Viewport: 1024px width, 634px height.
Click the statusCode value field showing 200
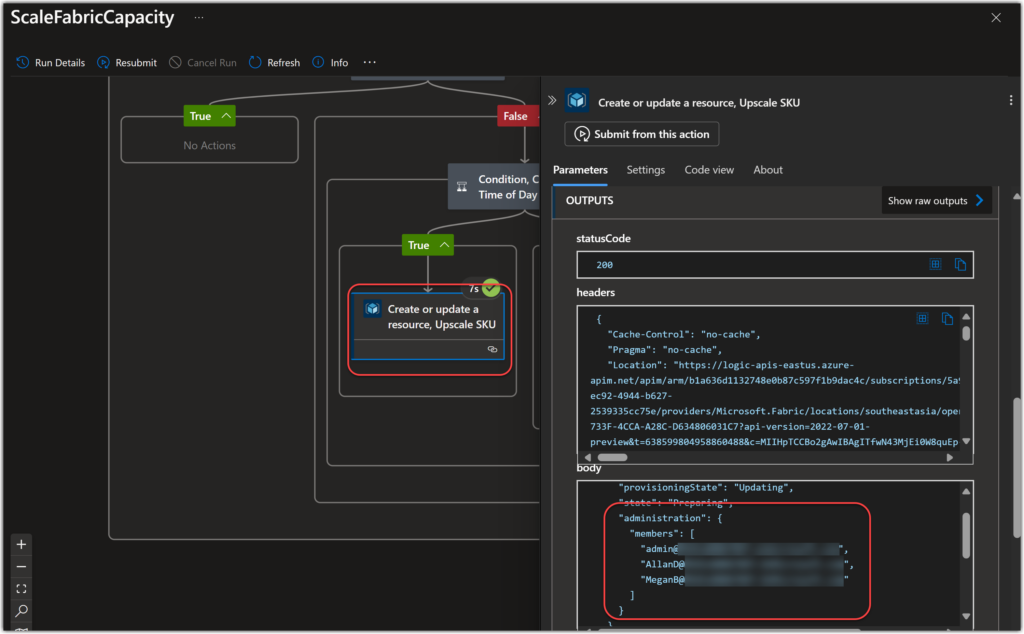click(775, 264)
